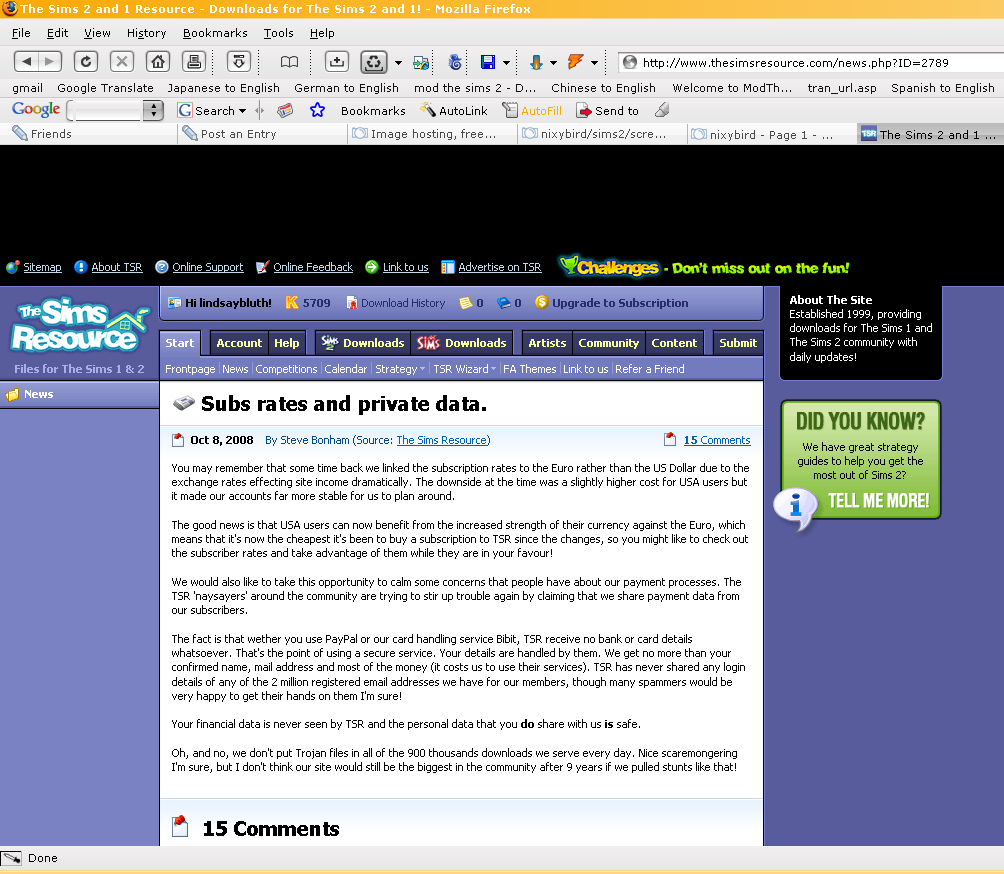This screenshot has height=874, width=1004.
Task: Go back using the browser Back arrow
Action: (26, 62)
